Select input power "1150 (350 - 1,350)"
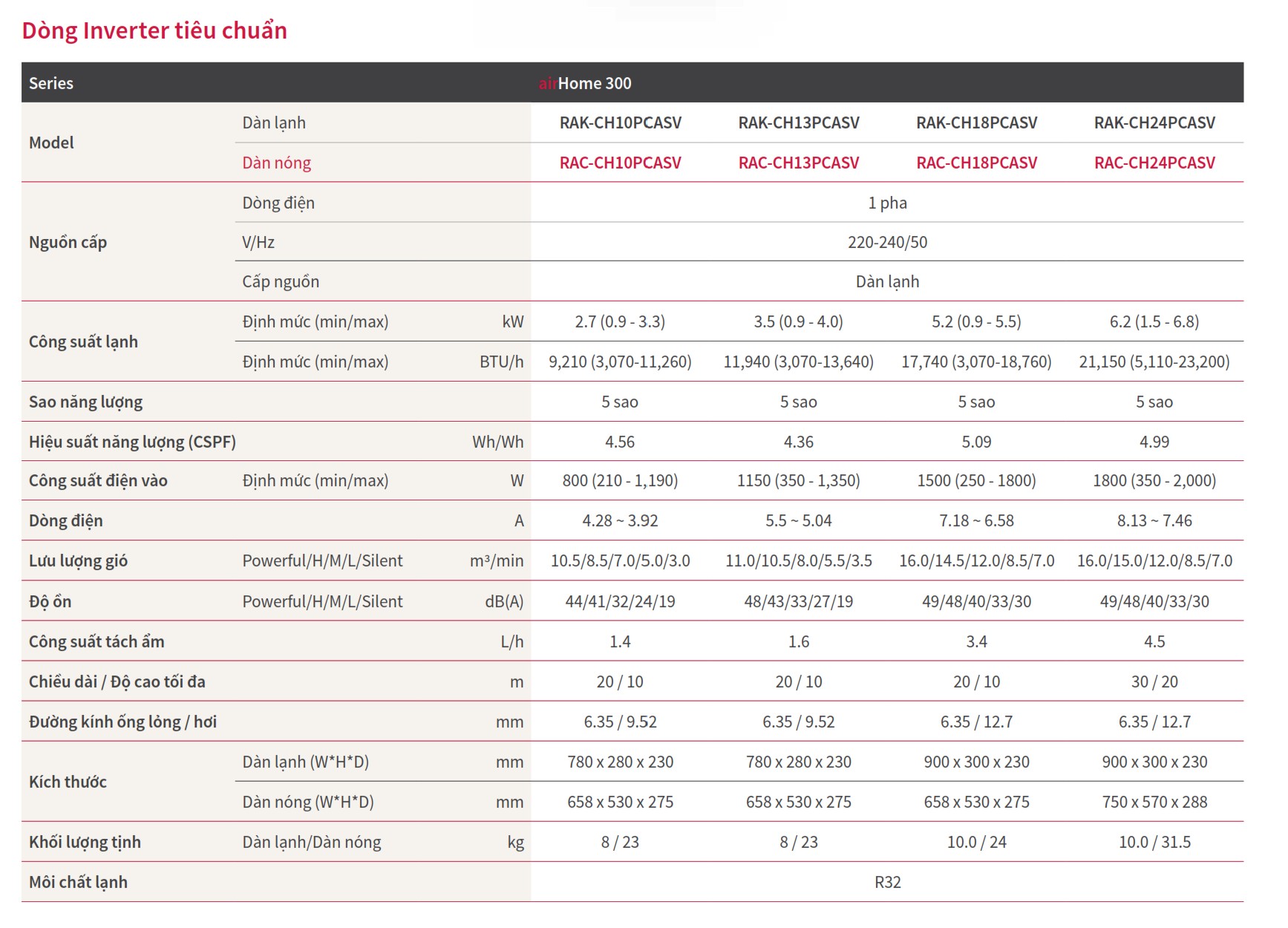Screen dimensions: 1288x928 pos(799,480)
